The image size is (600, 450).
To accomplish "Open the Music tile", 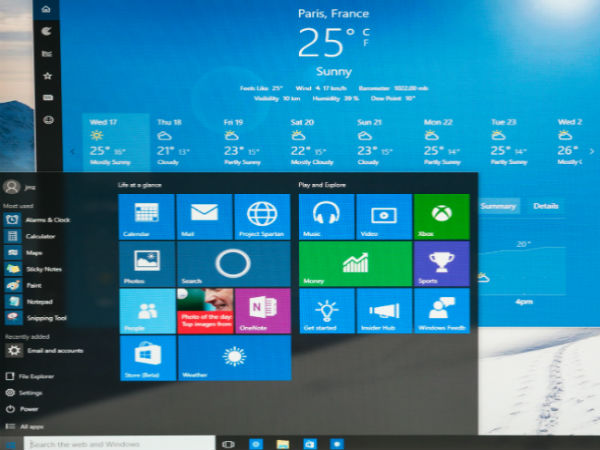I will click(x=326, y=216).
